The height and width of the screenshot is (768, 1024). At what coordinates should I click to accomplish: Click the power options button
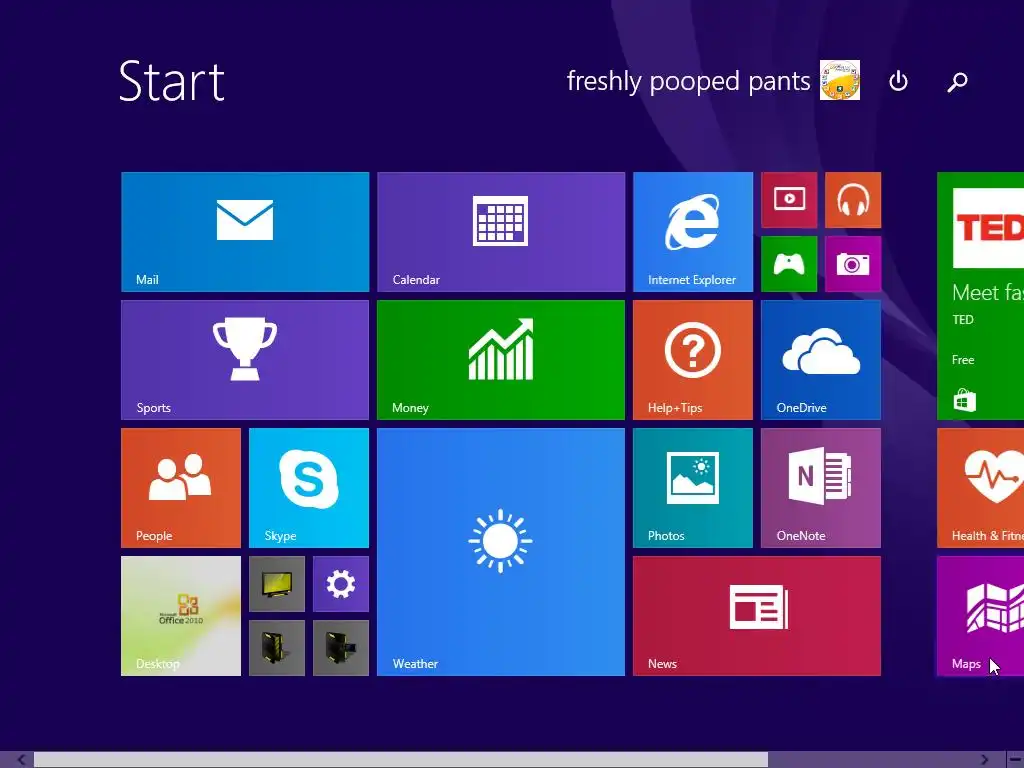tap(899, 81)
